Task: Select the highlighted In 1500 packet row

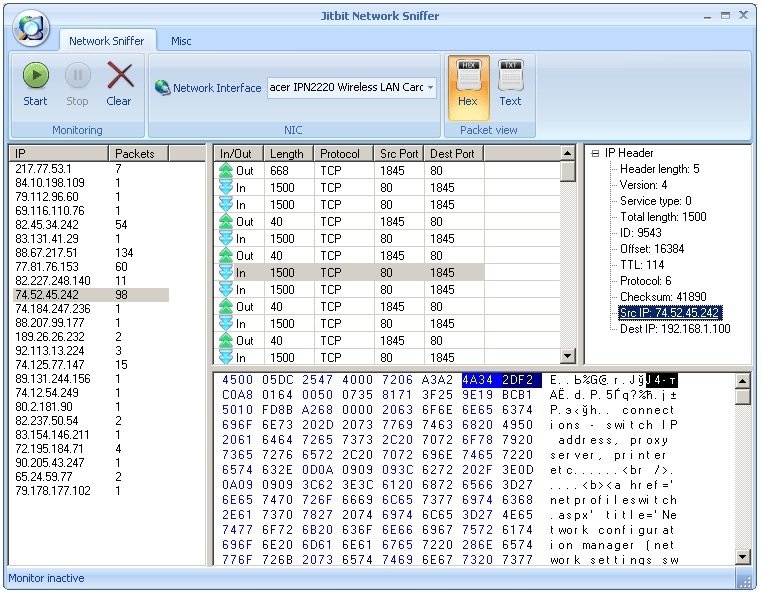Action: [x=350, y=273]
